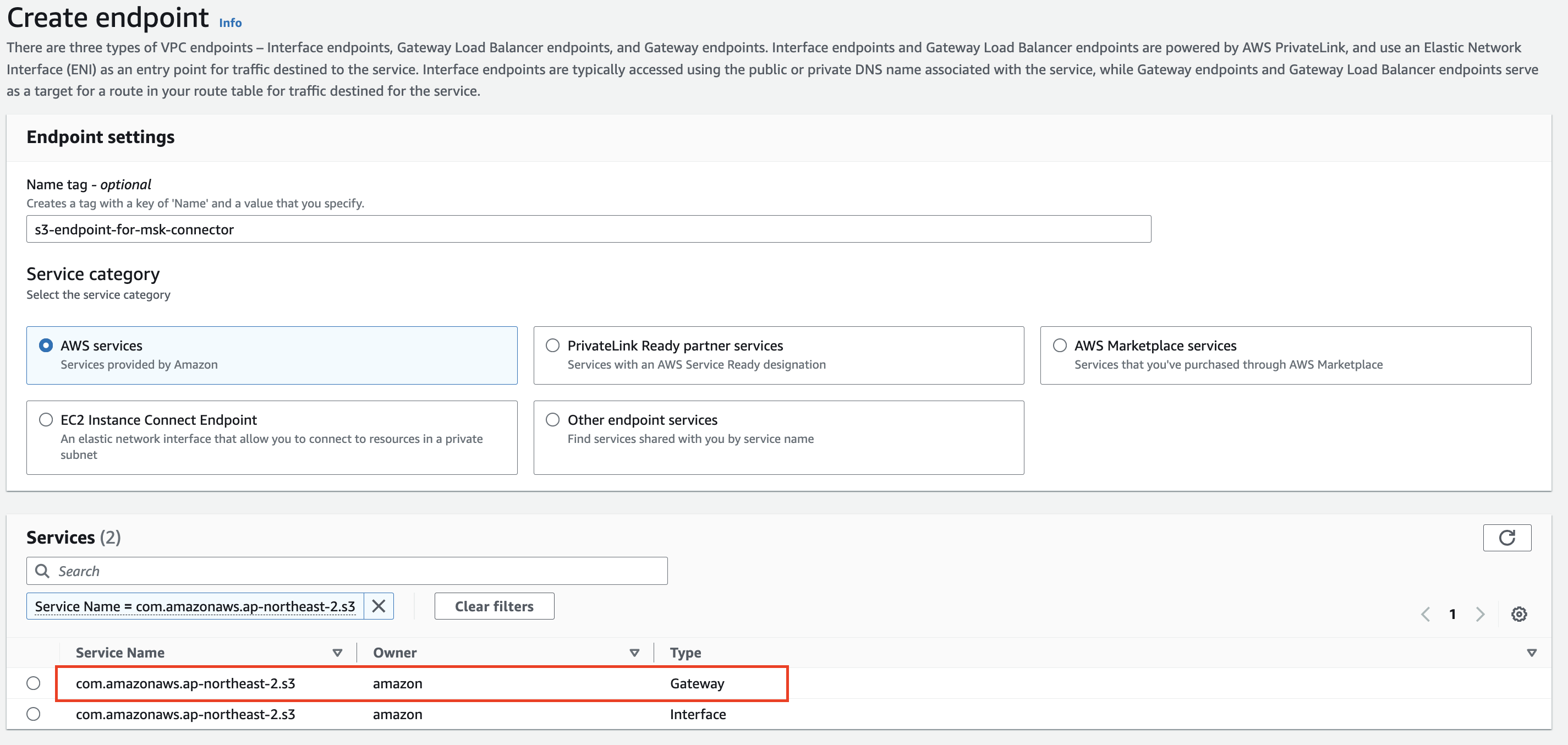Select the Interface type S3 service row
Screen dimensions: 1568x745
[x=34, y=714]
